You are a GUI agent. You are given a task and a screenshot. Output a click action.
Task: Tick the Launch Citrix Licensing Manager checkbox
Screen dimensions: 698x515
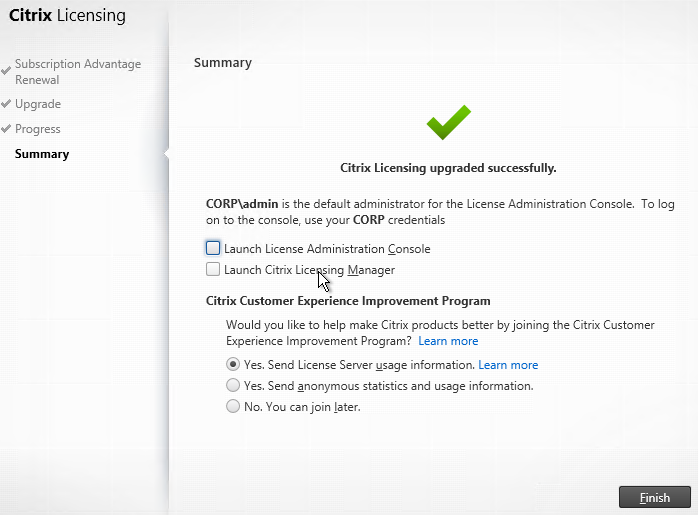(213, 269)
